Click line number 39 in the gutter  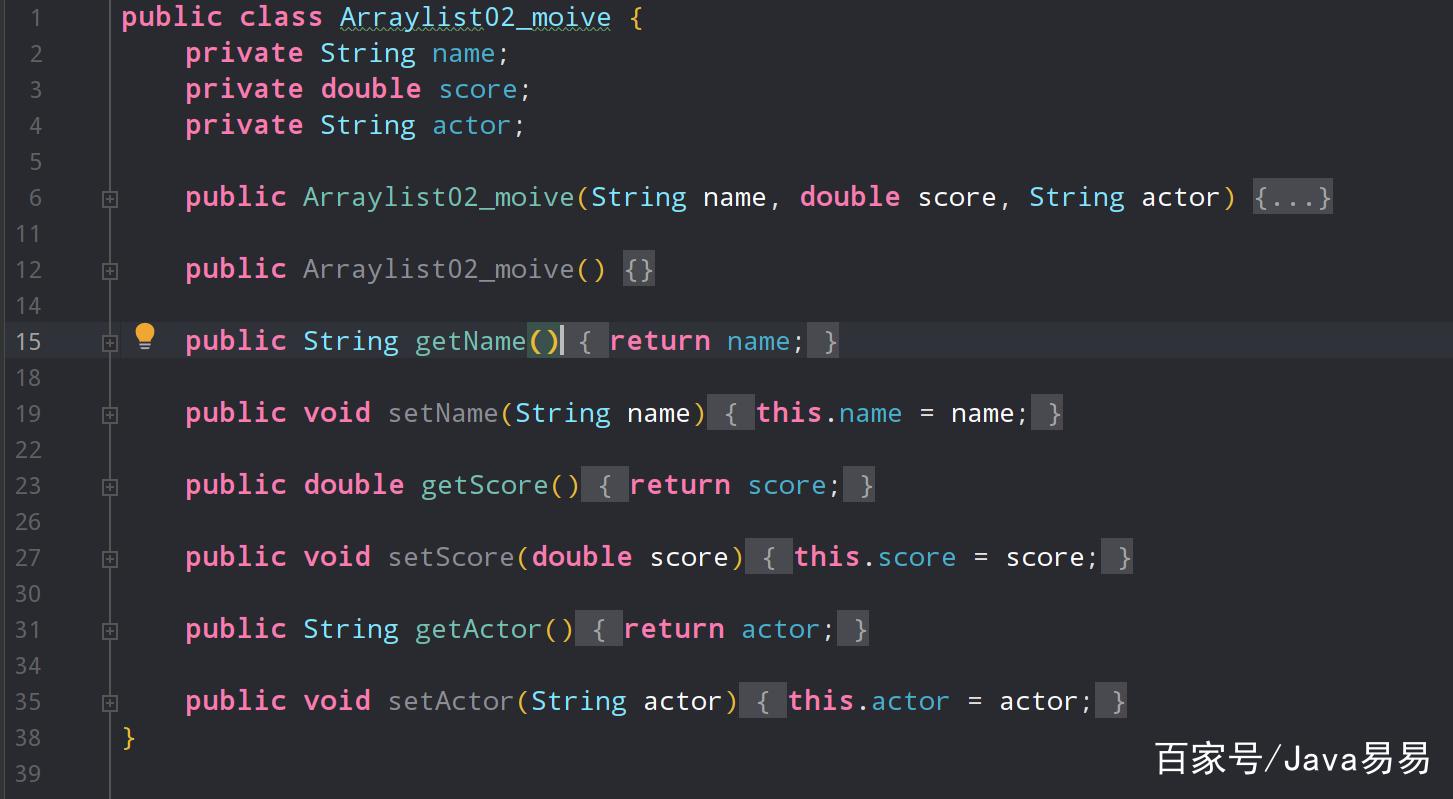pyautogui.click(x=28, y=774)
